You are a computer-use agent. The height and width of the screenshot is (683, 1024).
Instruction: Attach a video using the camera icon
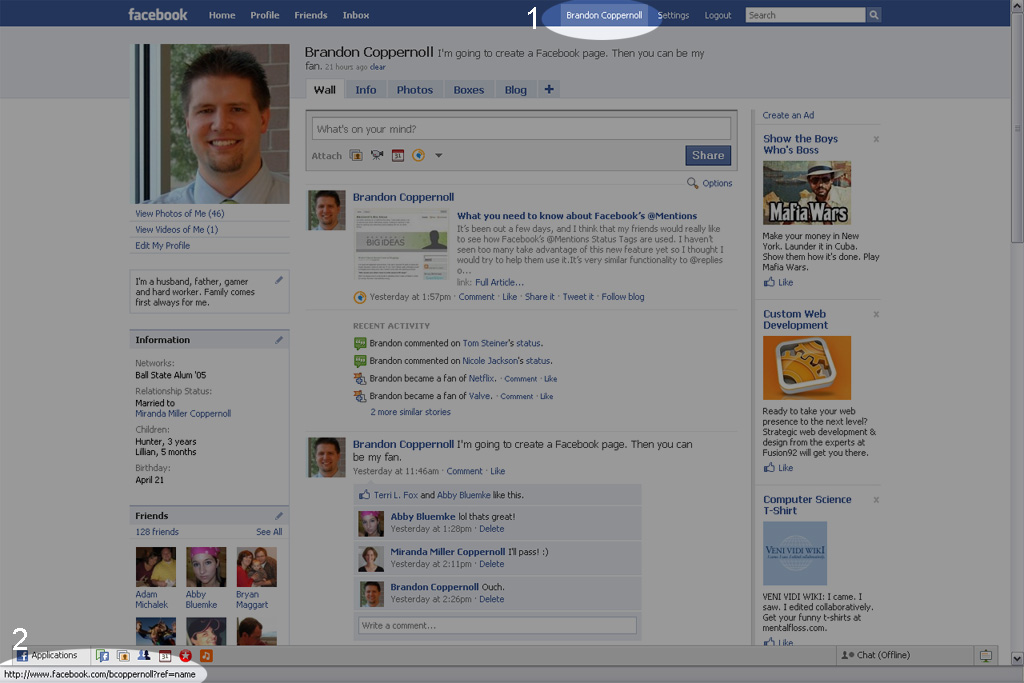(377, 155)
